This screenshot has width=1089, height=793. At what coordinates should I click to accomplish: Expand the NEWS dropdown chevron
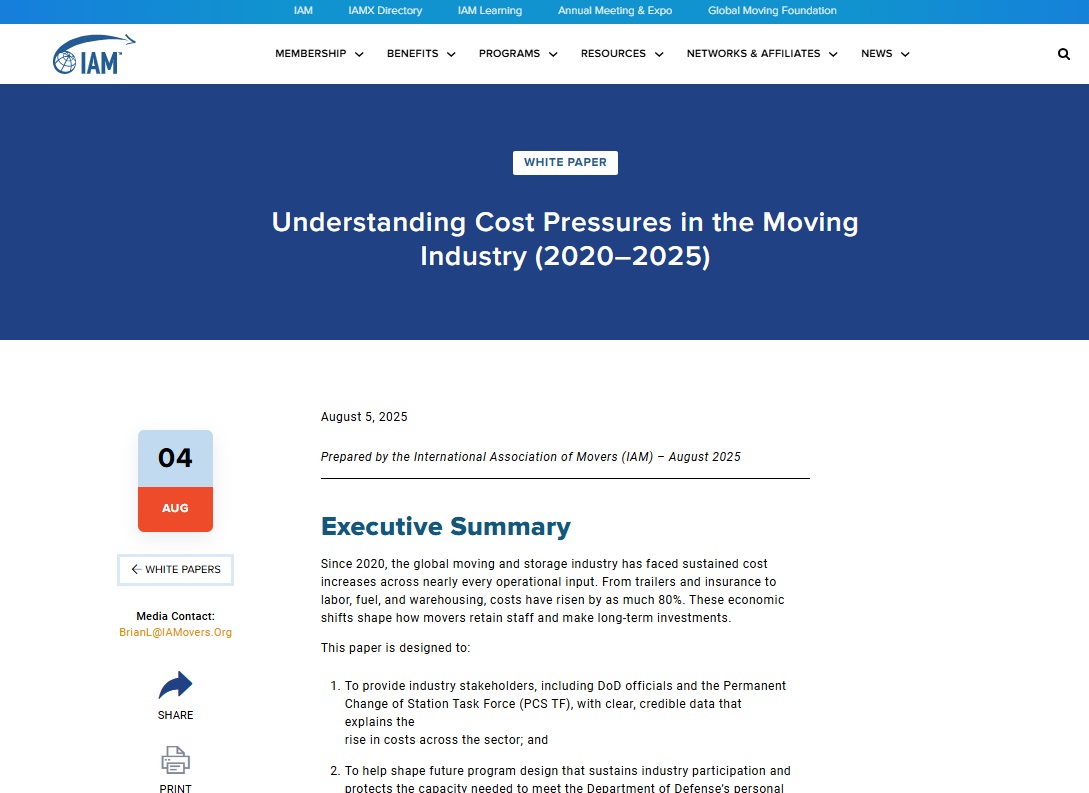pos(904,54)
